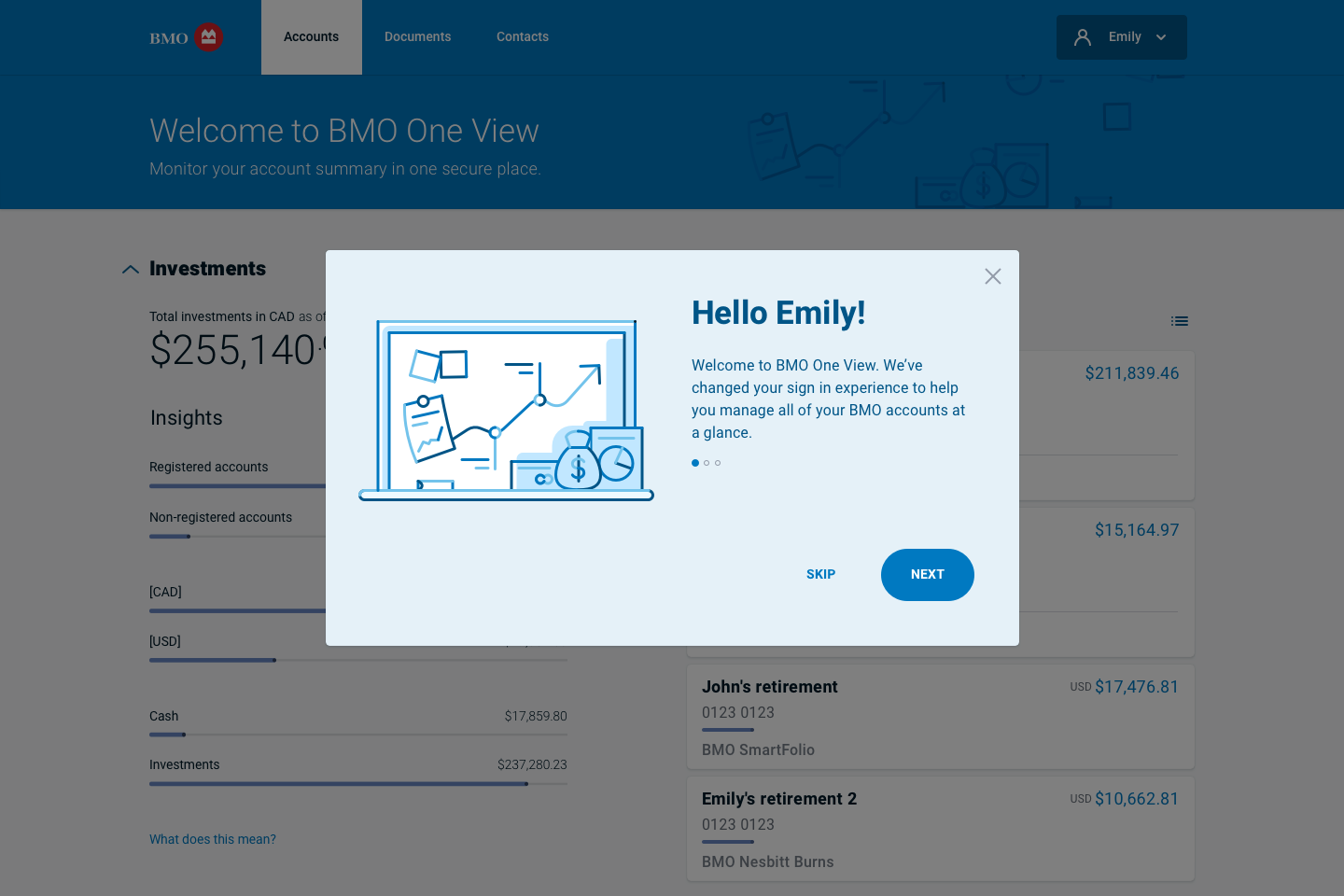Click the $211,839.46 account balance

pyautogui.click(x=1132, y=373)
